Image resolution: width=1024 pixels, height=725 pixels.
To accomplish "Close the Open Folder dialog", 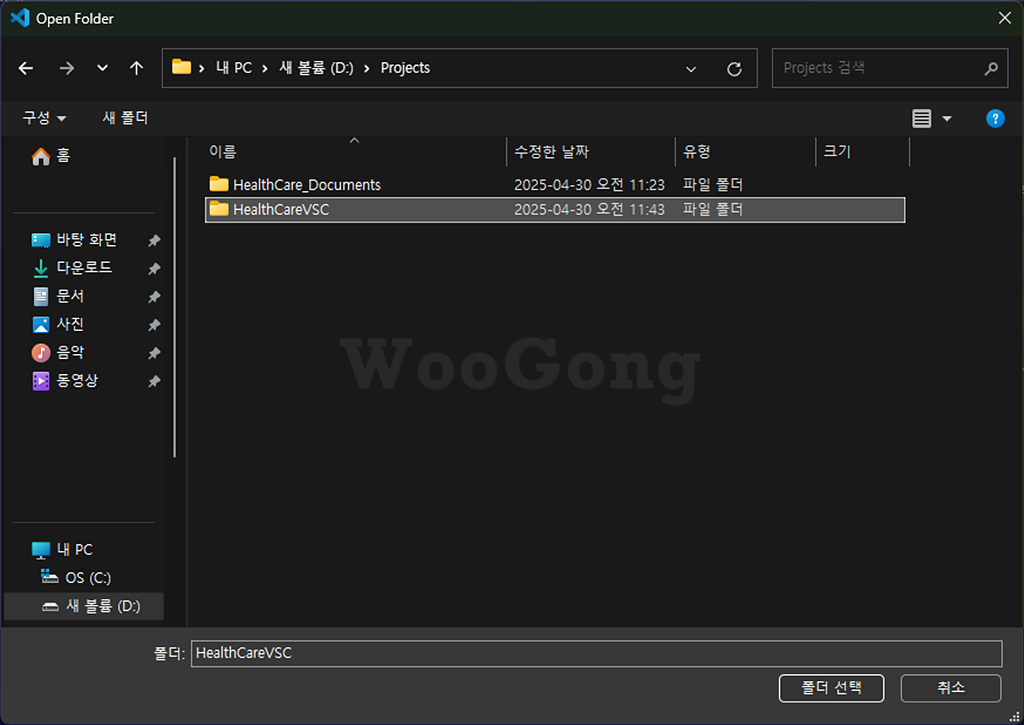I will click(1005, 18).
